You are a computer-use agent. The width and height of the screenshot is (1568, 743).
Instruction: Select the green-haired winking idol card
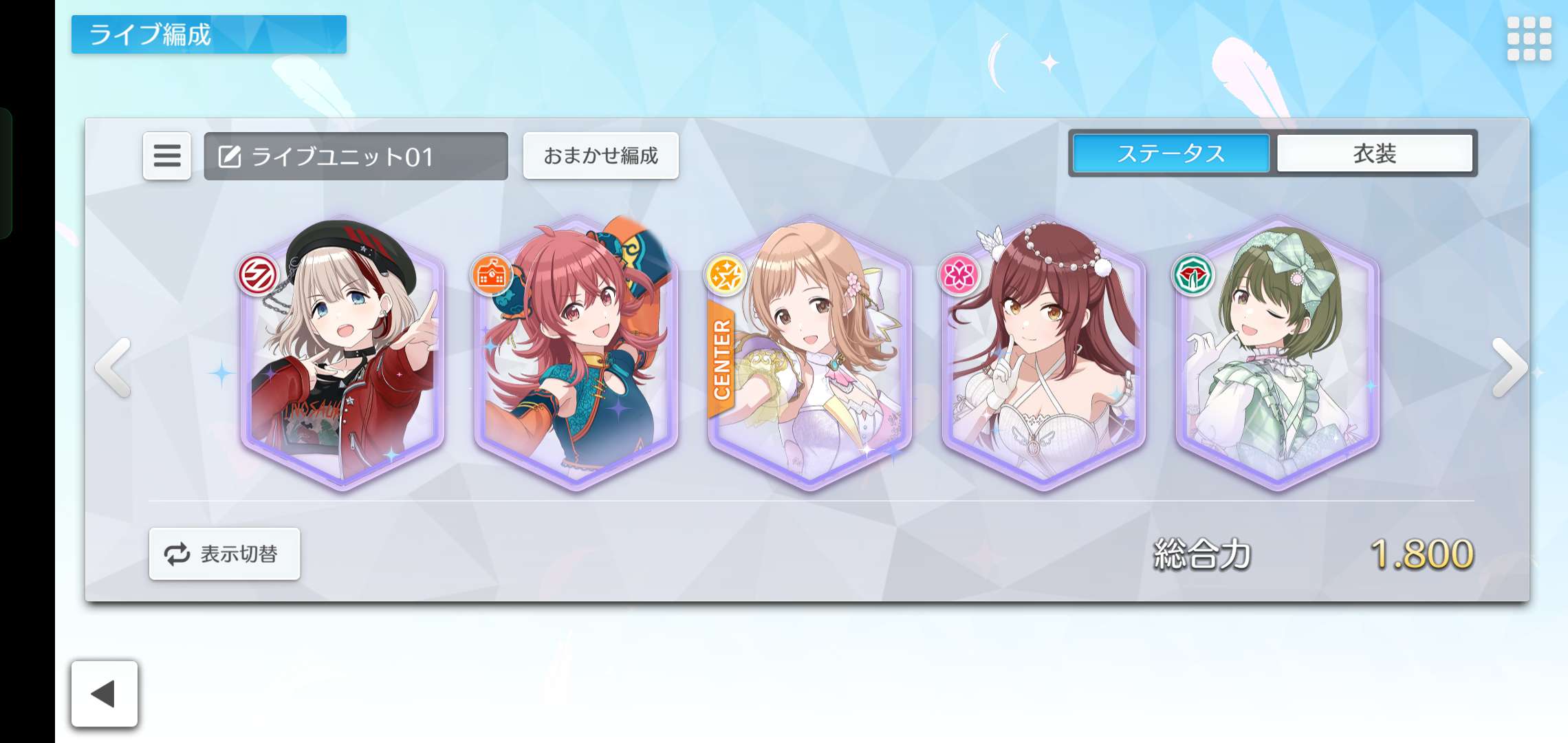pos(1277,352)
